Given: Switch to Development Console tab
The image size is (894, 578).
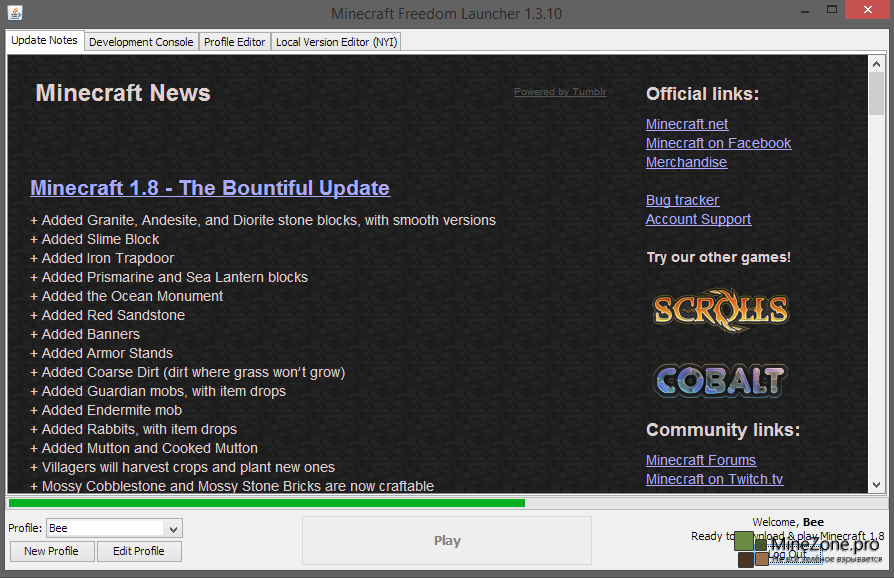Looking at the screenshot, I should coord(141,42).
